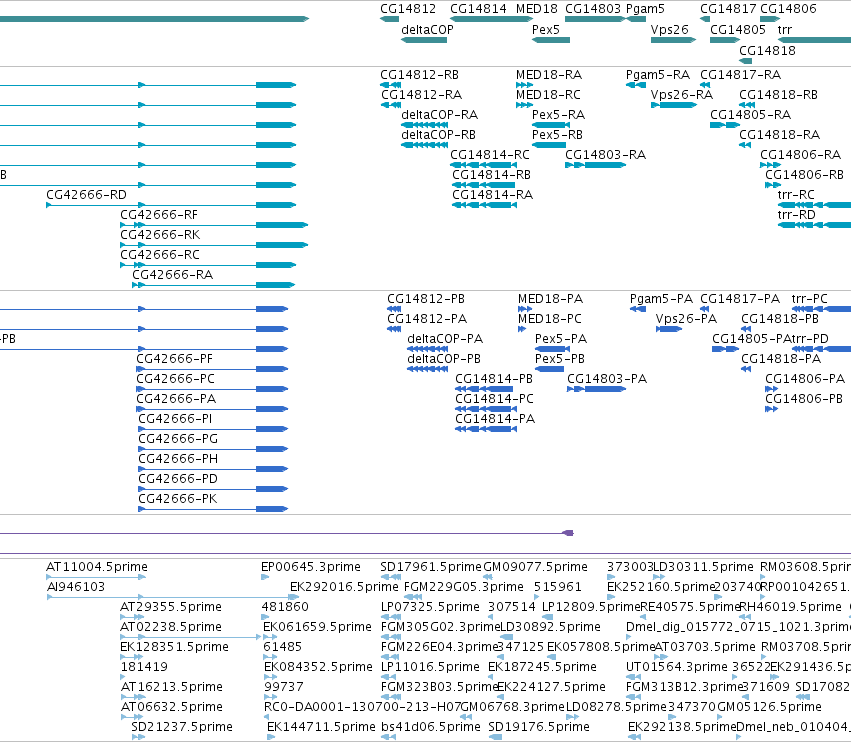Select the CG14814 gene label
The image size is (851, 742).
478,9
